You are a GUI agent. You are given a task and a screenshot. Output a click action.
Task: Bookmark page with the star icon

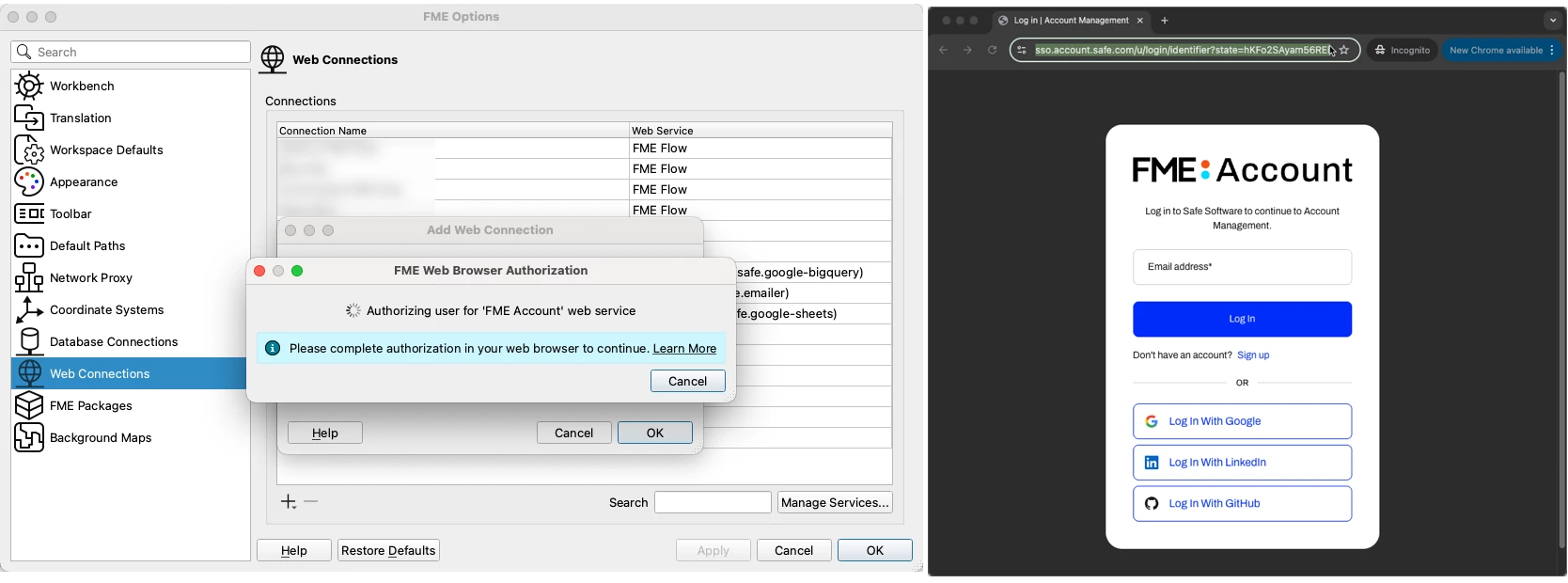(x=1344, y=50)
